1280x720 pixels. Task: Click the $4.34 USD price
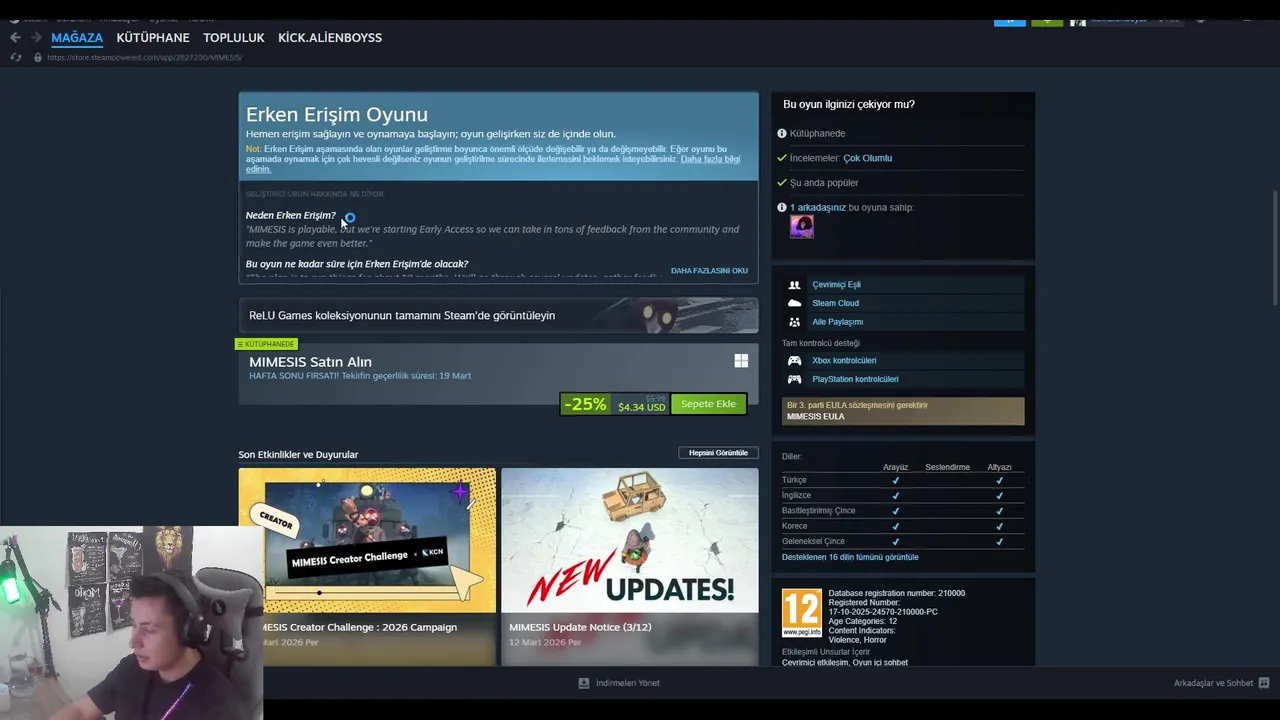coord(641,407)
